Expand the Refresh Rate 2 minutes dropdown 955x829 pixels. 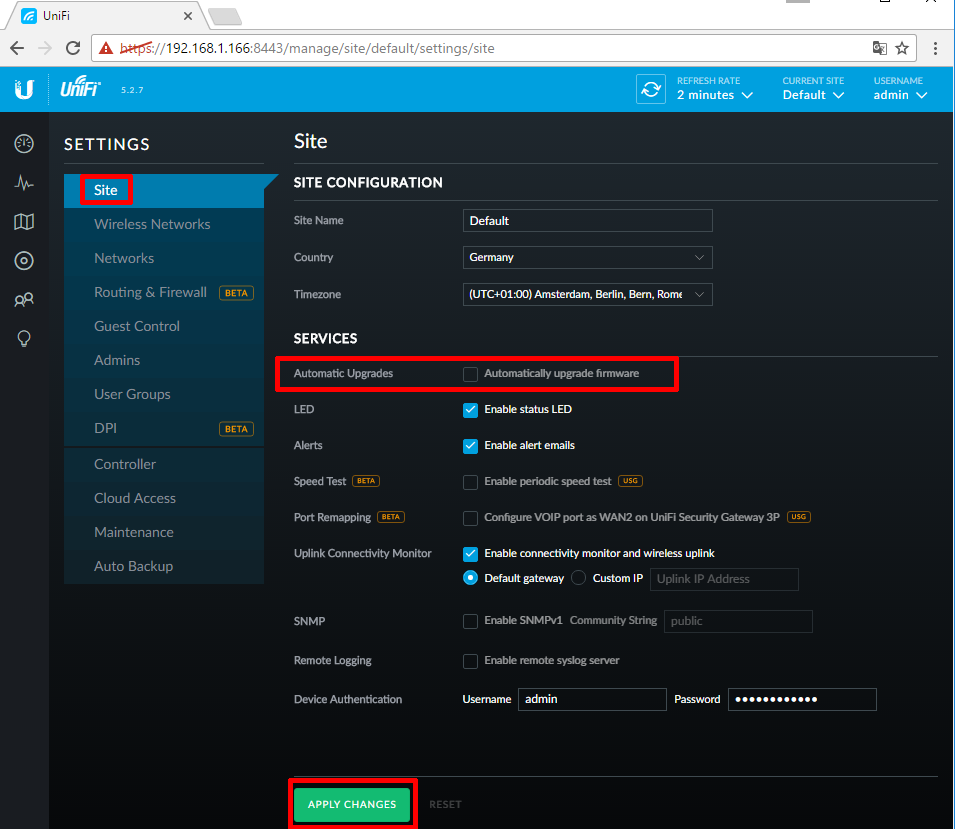[715, 95]
